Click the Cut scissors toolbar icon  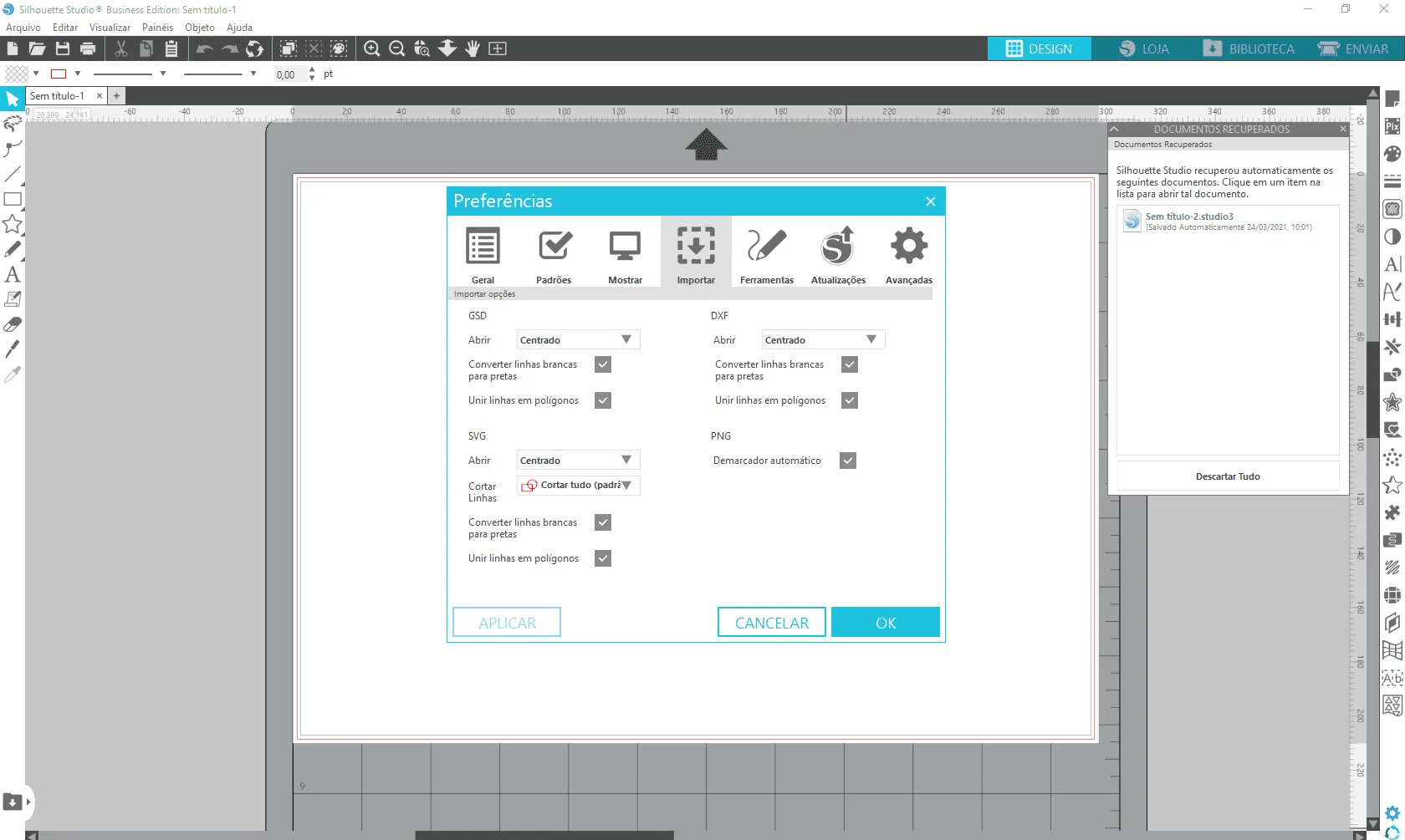[x=121, y=48]
